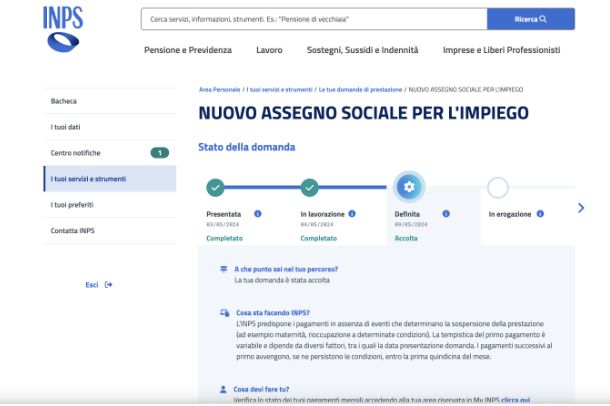610x406 pixels.
Task: Click the signpost icon beside 'A che punto sei'
Action: (x=224, y=269)
